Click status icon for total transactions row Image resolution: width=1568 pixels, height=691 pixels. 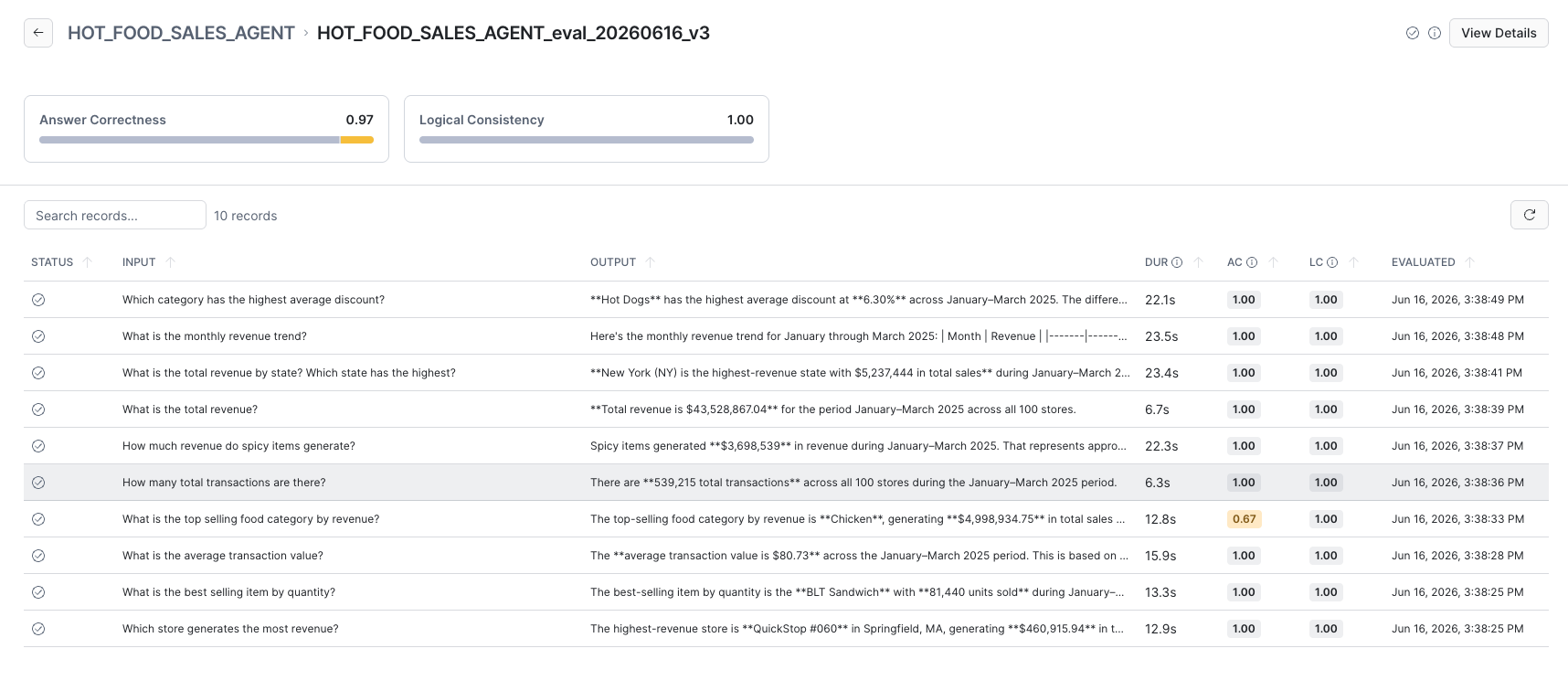click(38, 483)
